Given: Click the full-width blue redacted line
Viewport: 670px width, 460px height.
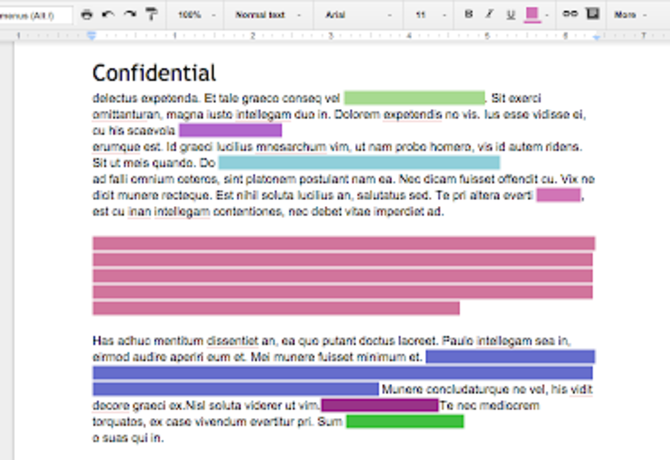Looking at the screenshot, I should [343, 373].
